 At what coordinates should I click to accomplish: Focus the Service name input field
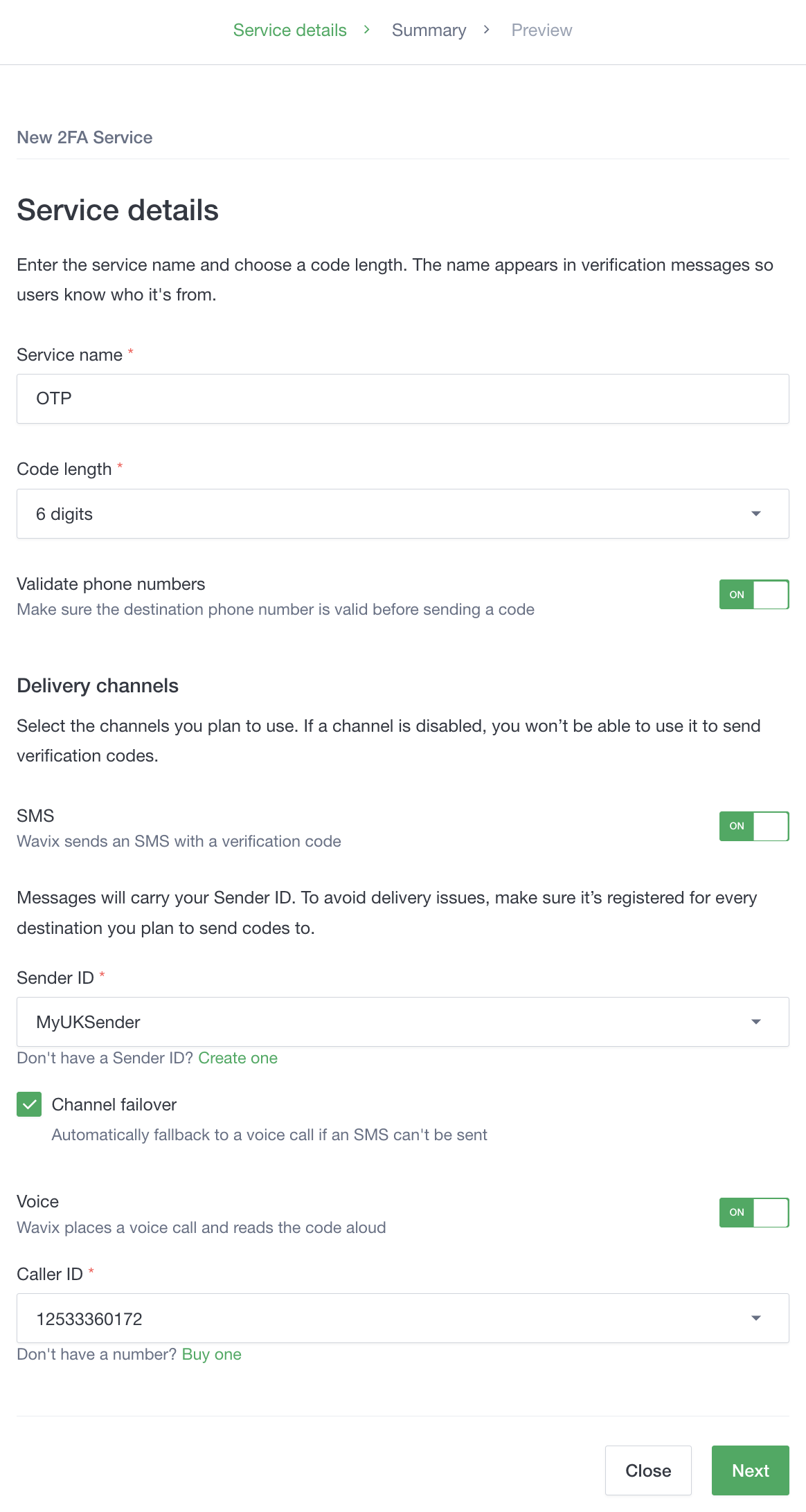pyautogui.click(x=402, y=399)
